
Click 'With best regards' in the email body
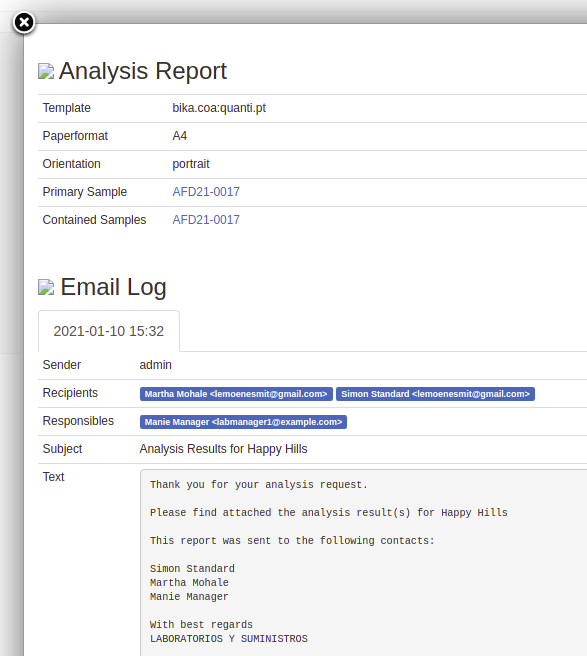click(201, 625)
